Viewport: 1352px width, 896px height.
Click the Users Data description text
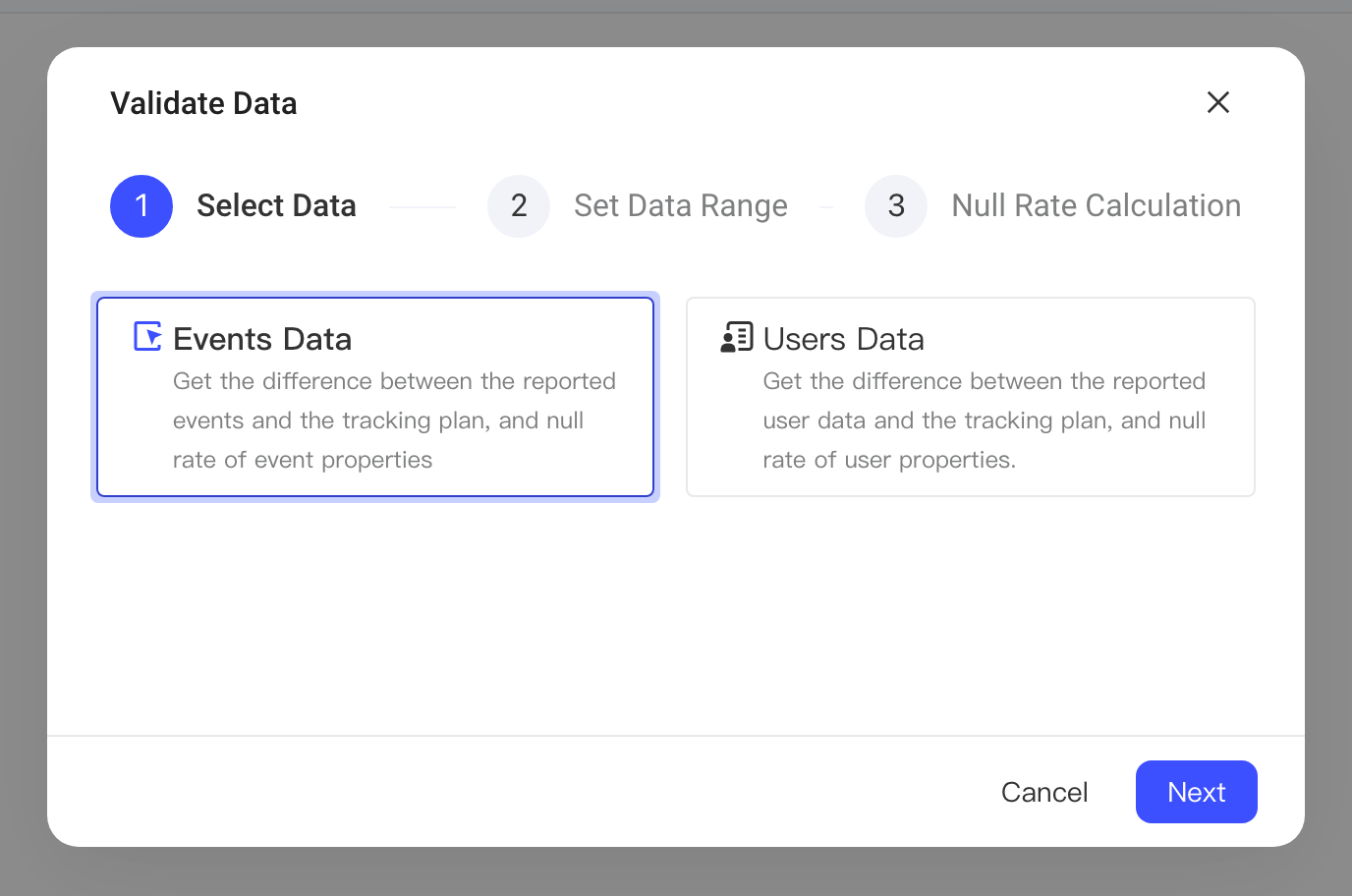(985, 420)
